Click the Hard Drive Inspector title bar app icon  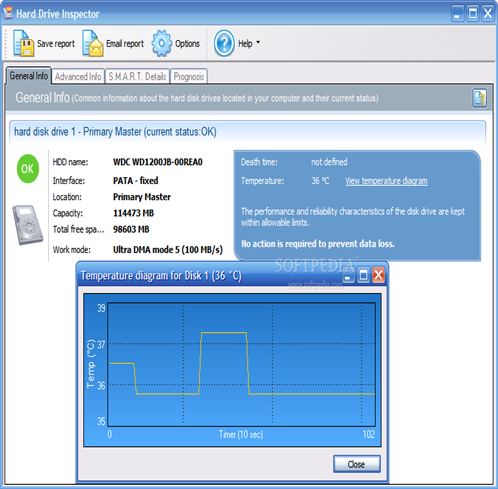8,13
